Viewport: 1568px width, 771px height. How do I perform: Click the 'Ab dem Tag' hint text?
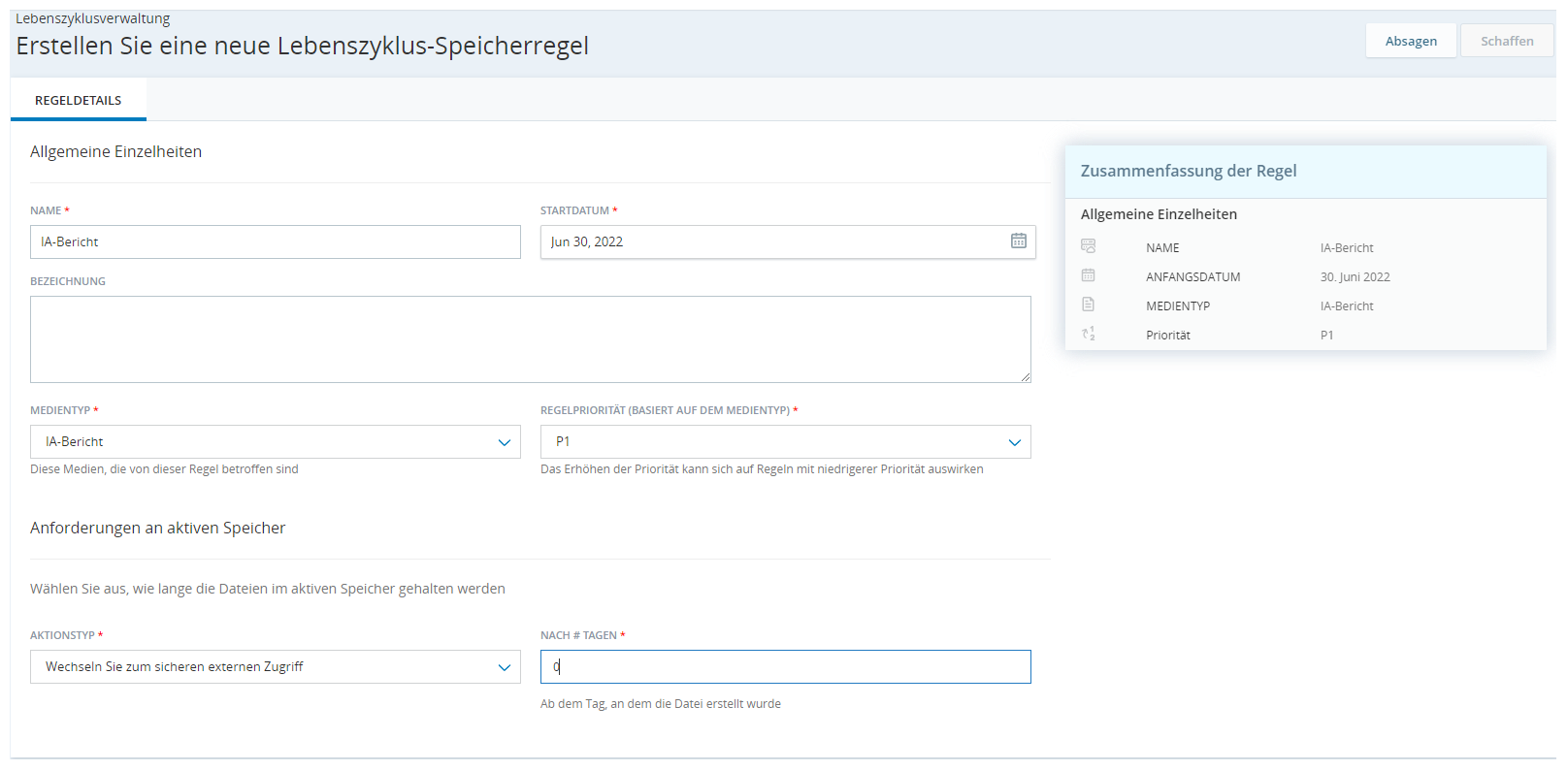(661, 704)
